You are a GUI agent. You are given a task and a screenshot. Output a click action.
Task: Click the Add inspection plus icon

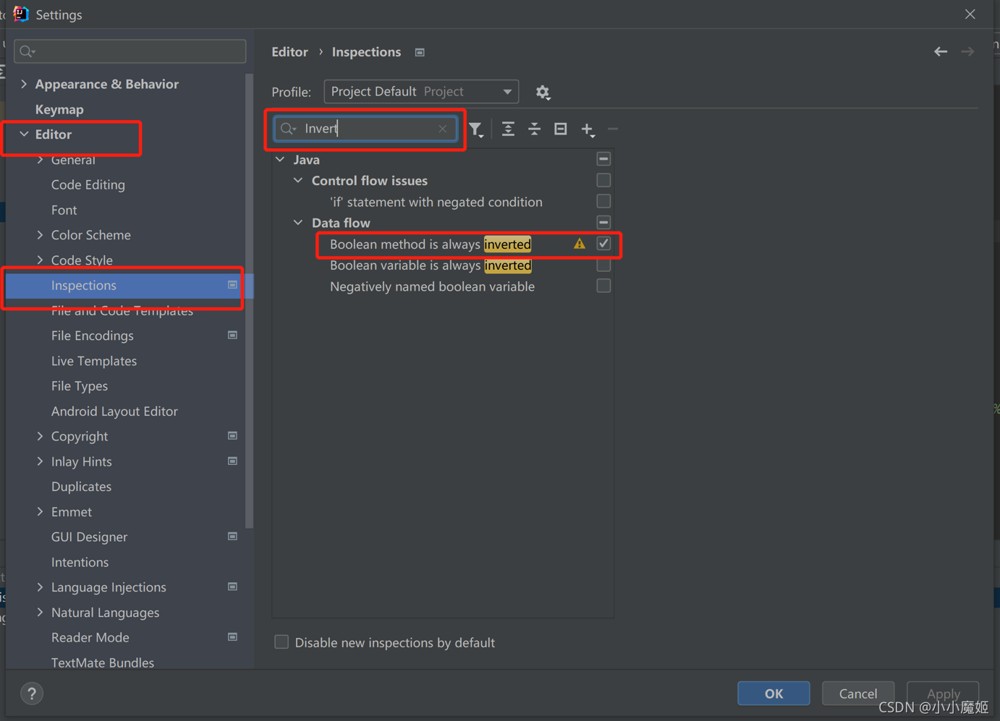tap(587, 129)
